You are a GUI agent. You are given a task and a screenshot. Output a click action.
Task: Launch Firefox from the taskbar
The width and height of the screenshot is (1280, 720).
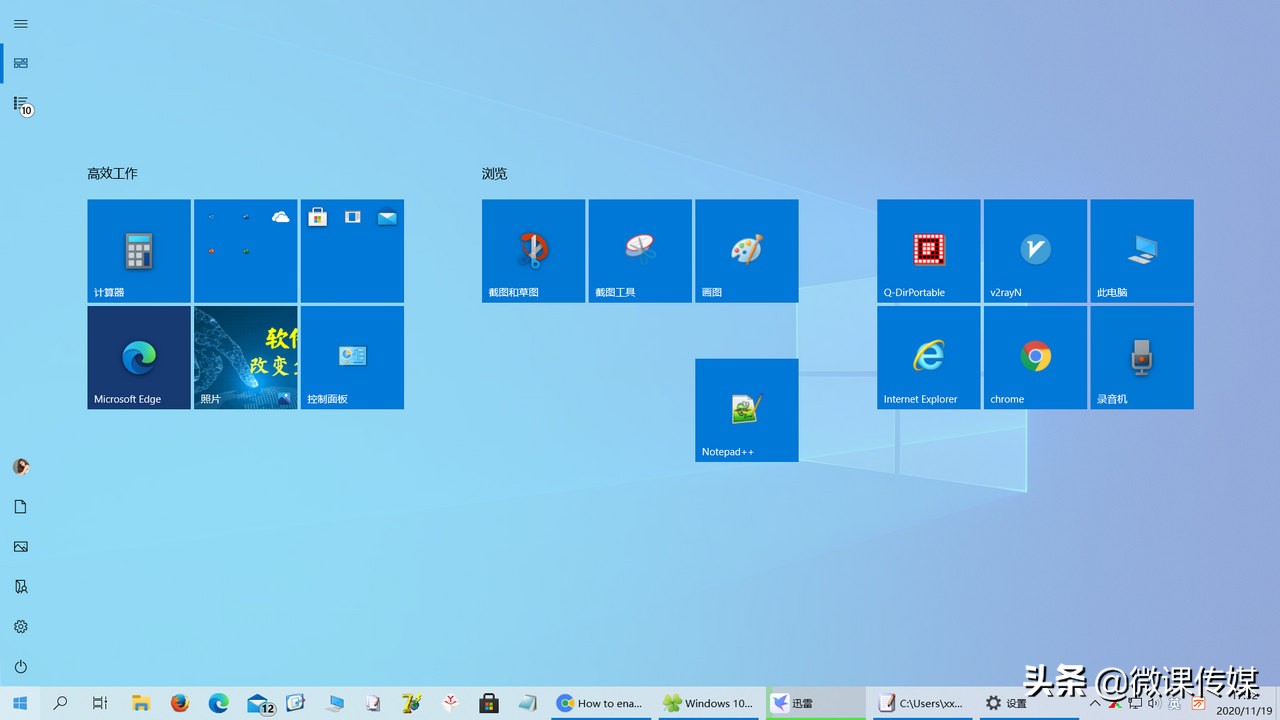click(x=180, y=703)
